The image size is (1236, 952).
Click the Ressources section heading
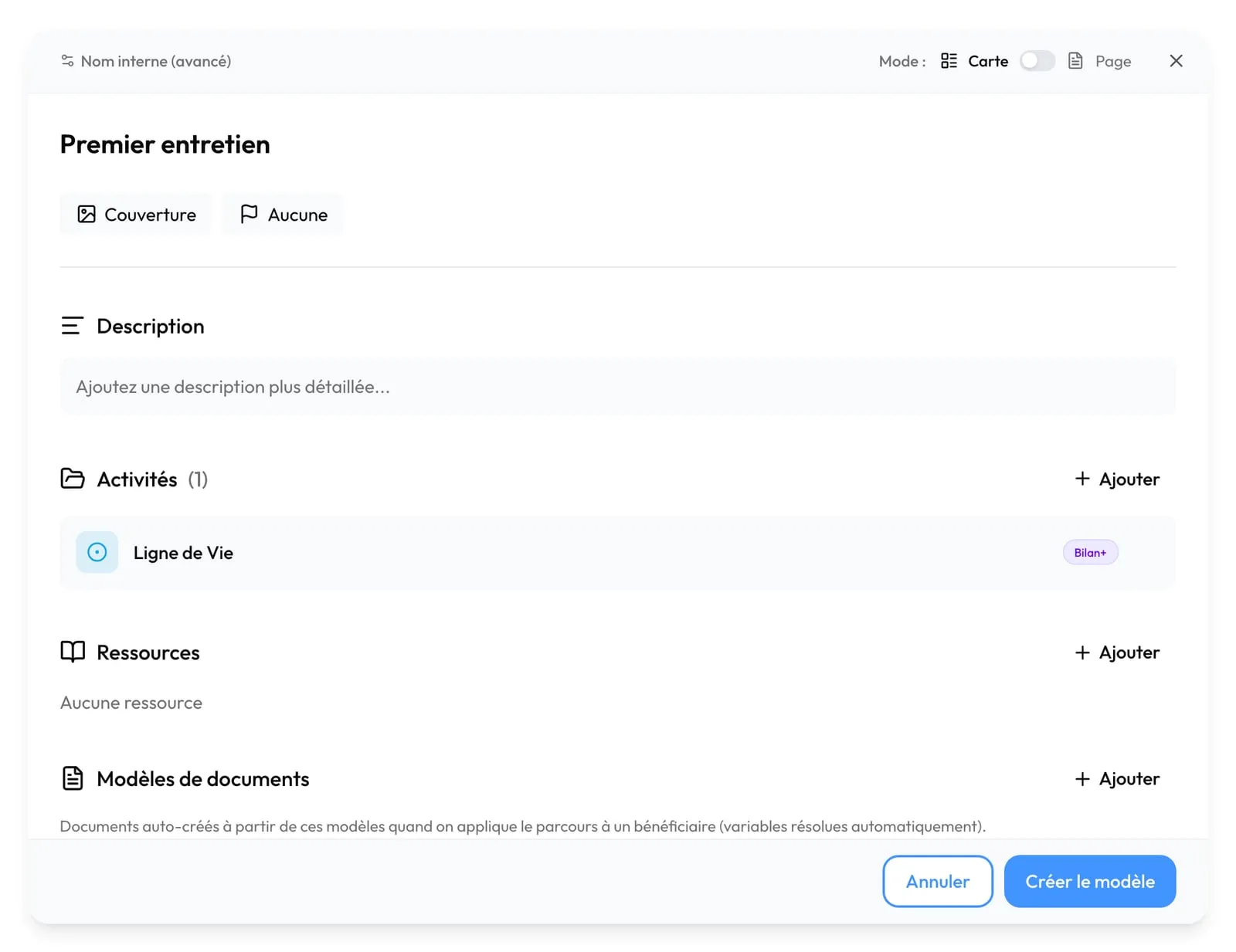coord(148,653)
